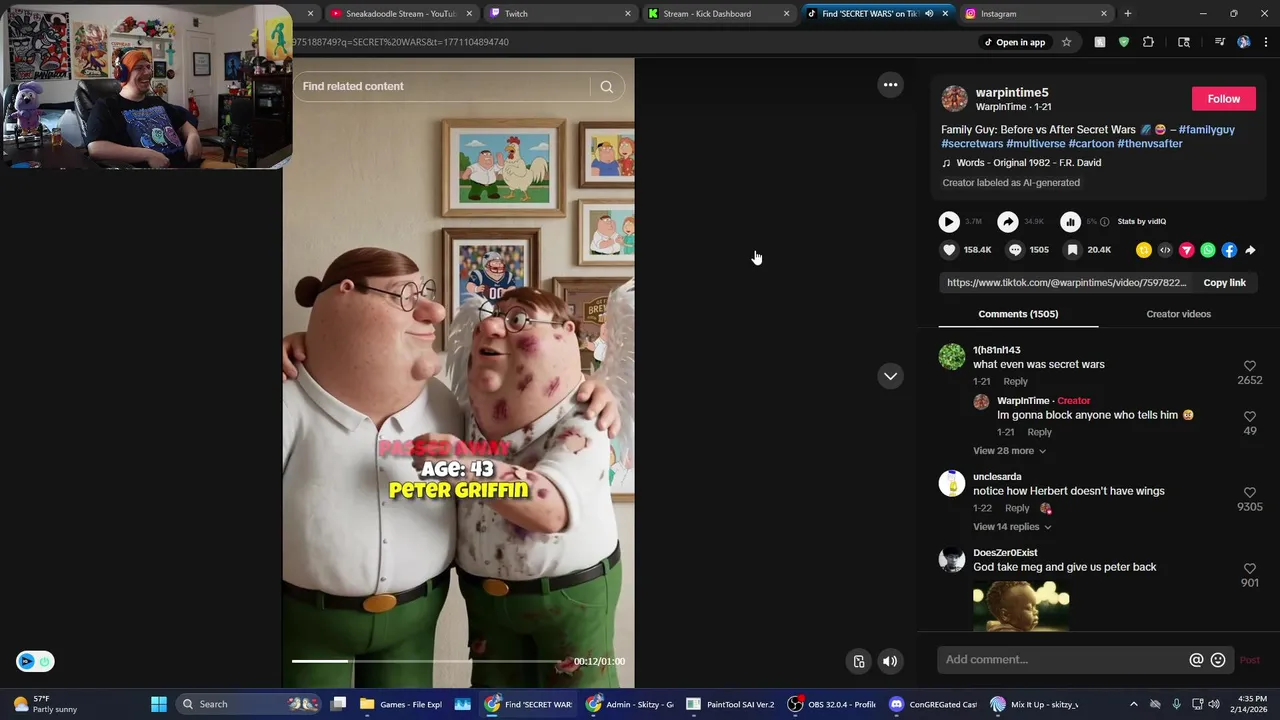Get embed code via the </> icon

[x=1165, y=250]
